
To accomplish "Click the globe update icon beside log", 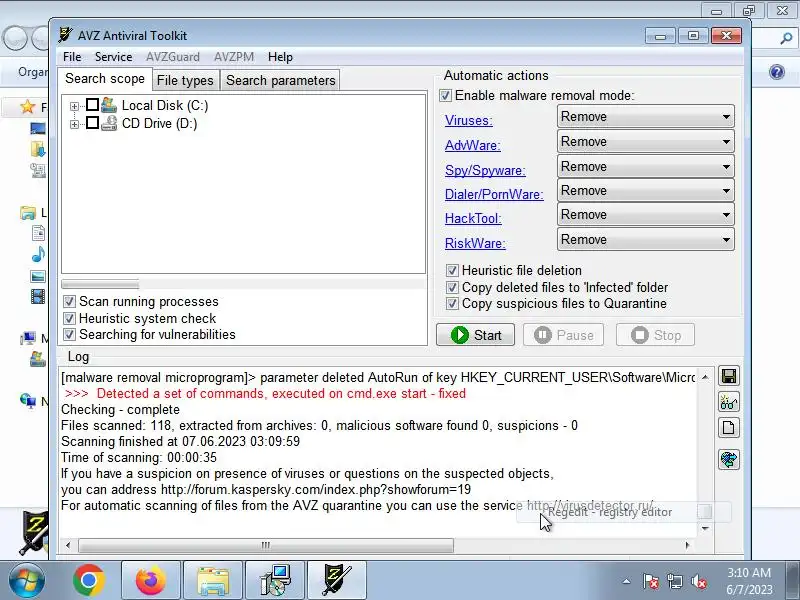I will (729, 460).
